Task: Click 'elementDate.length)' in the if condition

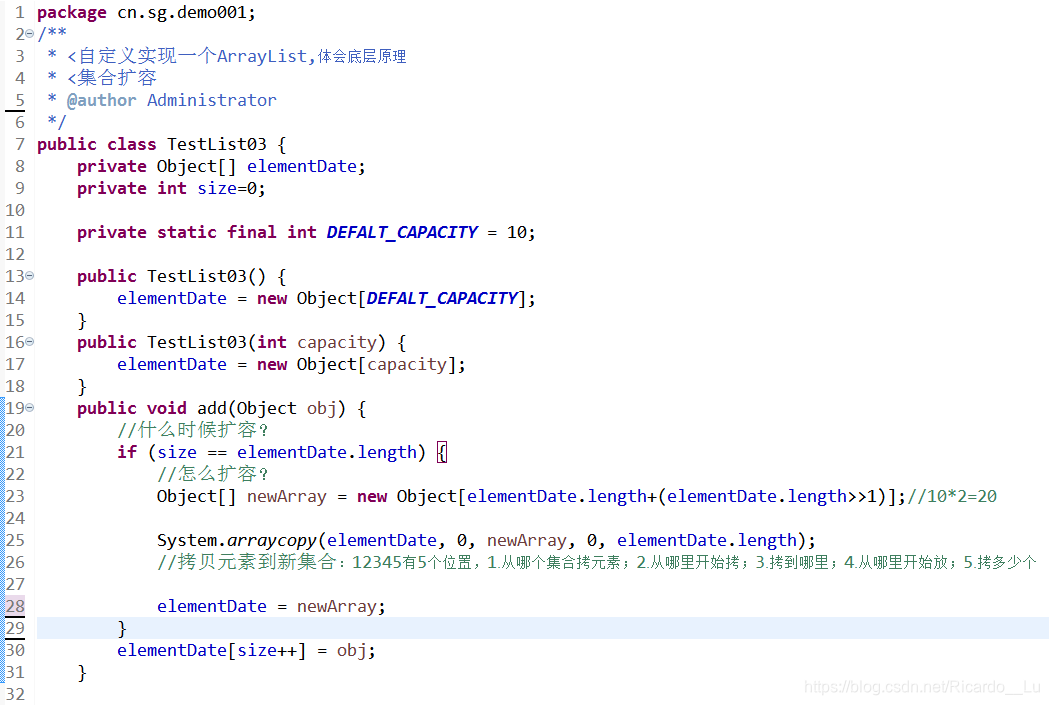Action: 331,453
